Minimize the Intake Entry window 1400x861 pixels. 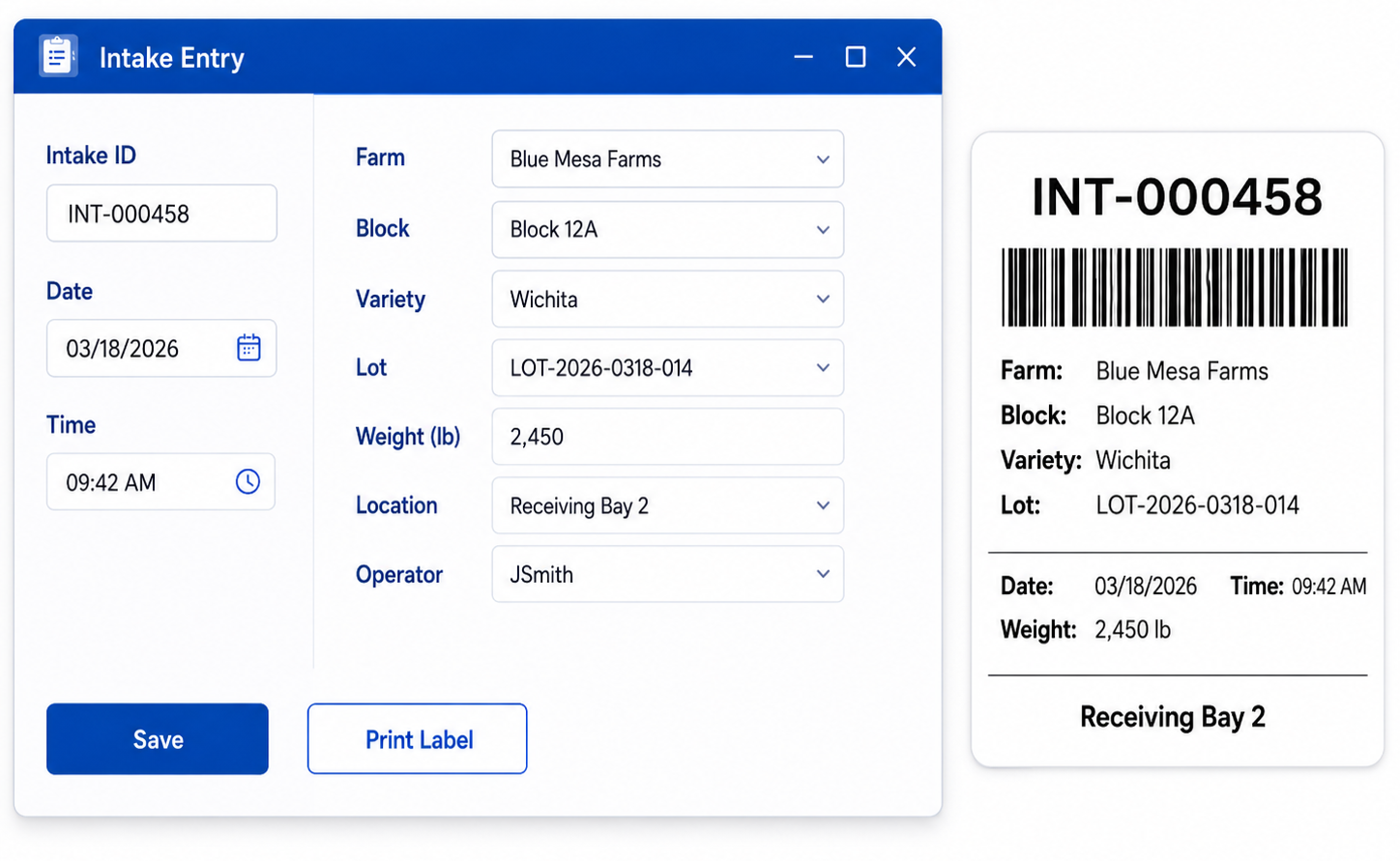tap(803, 57)
